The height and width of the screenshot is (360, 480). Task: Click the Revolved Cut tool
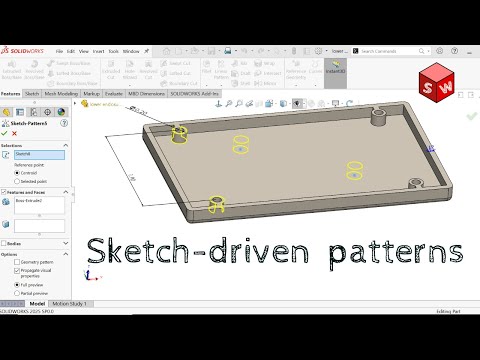point(148,70)
